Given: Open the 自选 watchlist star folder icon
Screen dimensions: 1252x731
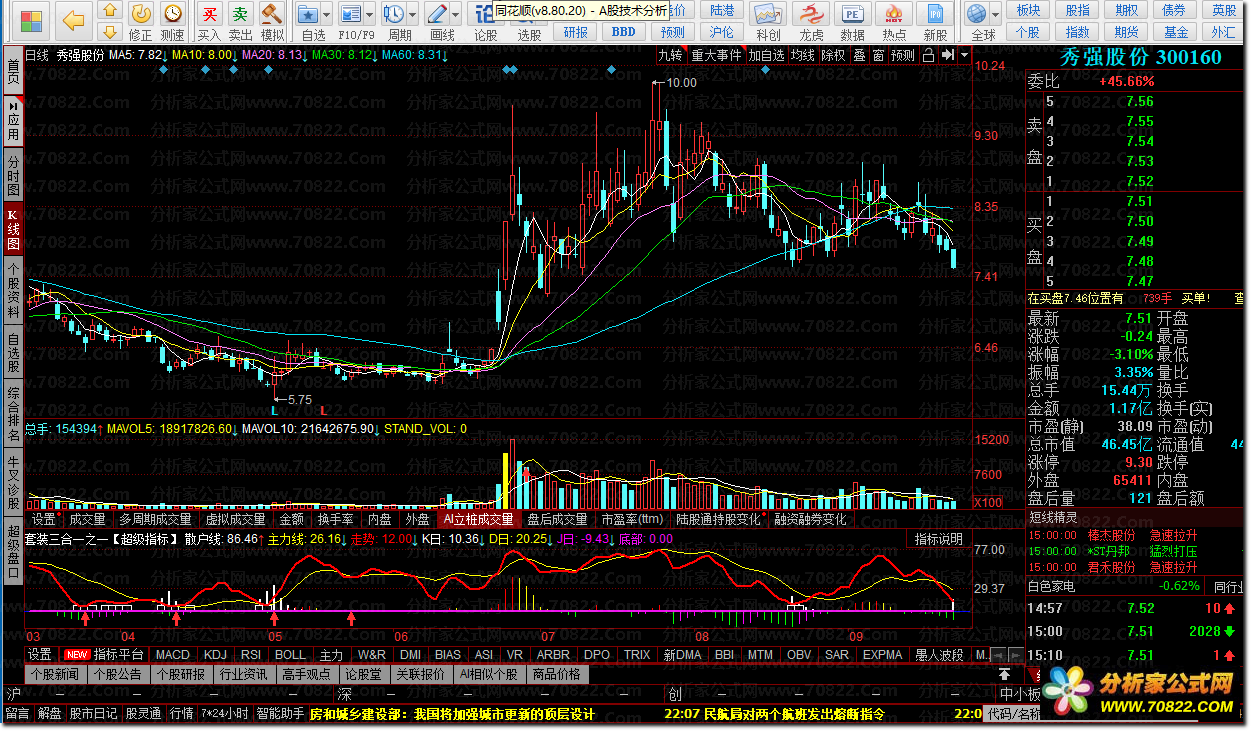Looking at the screenshot, I should tap(307, 14).
